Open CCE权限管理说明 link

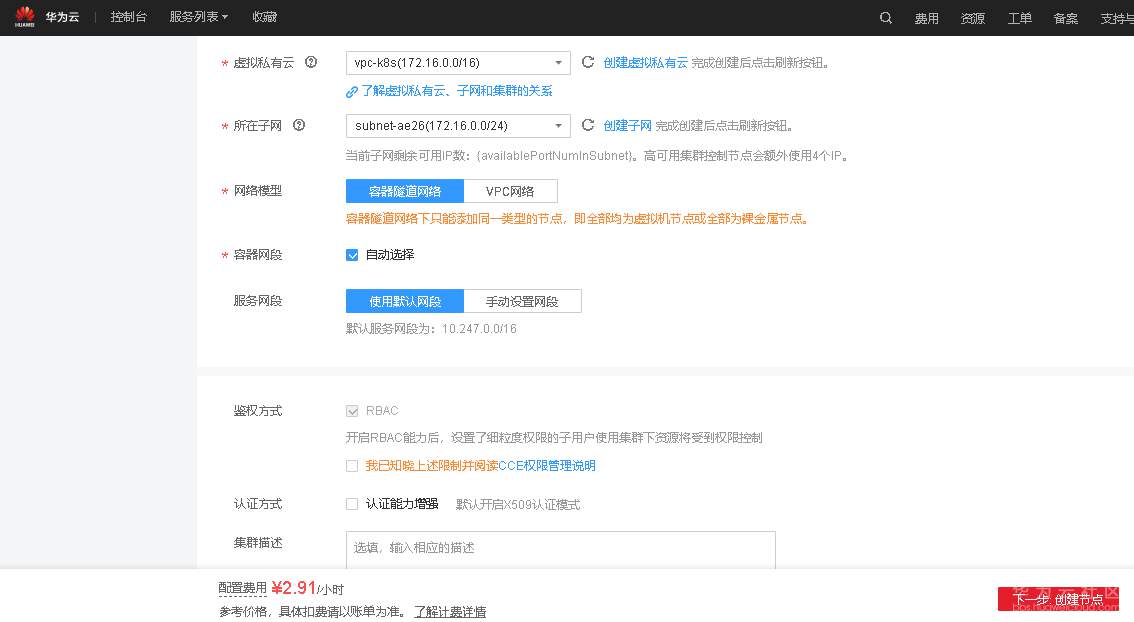tap(547, 466)
